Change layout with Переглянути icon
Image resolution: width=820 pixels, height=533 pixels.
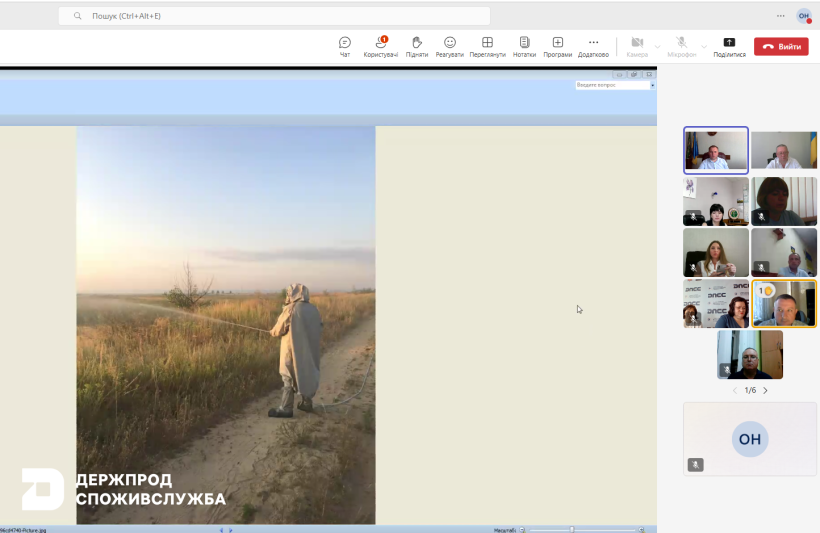pos(487,46)
